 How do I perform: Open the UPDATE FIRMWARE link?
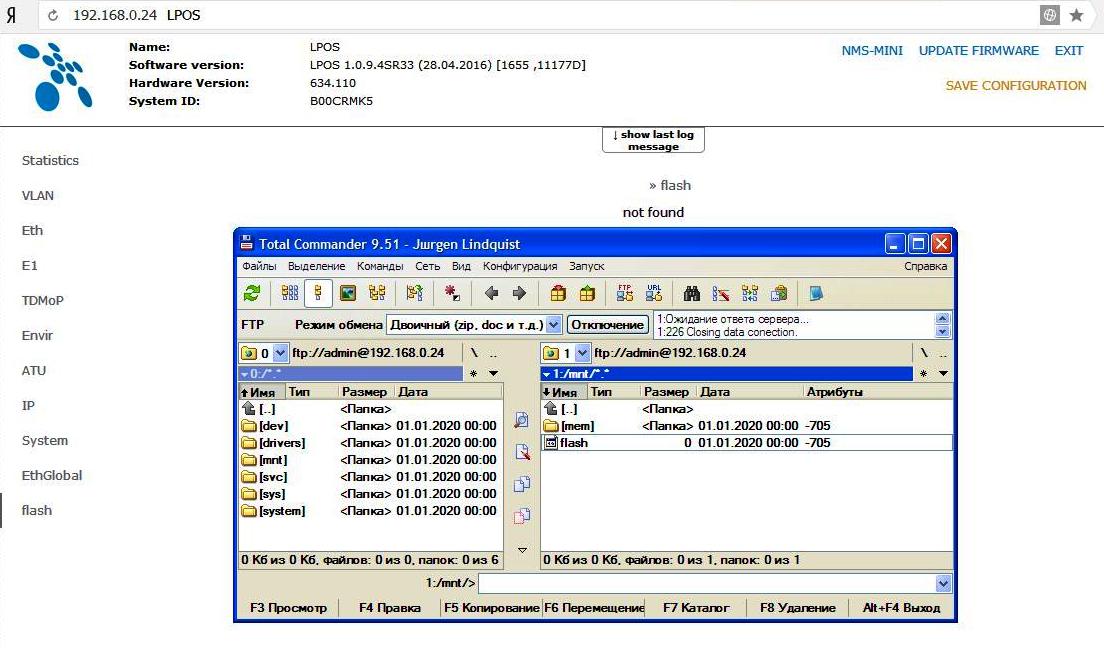979,51
